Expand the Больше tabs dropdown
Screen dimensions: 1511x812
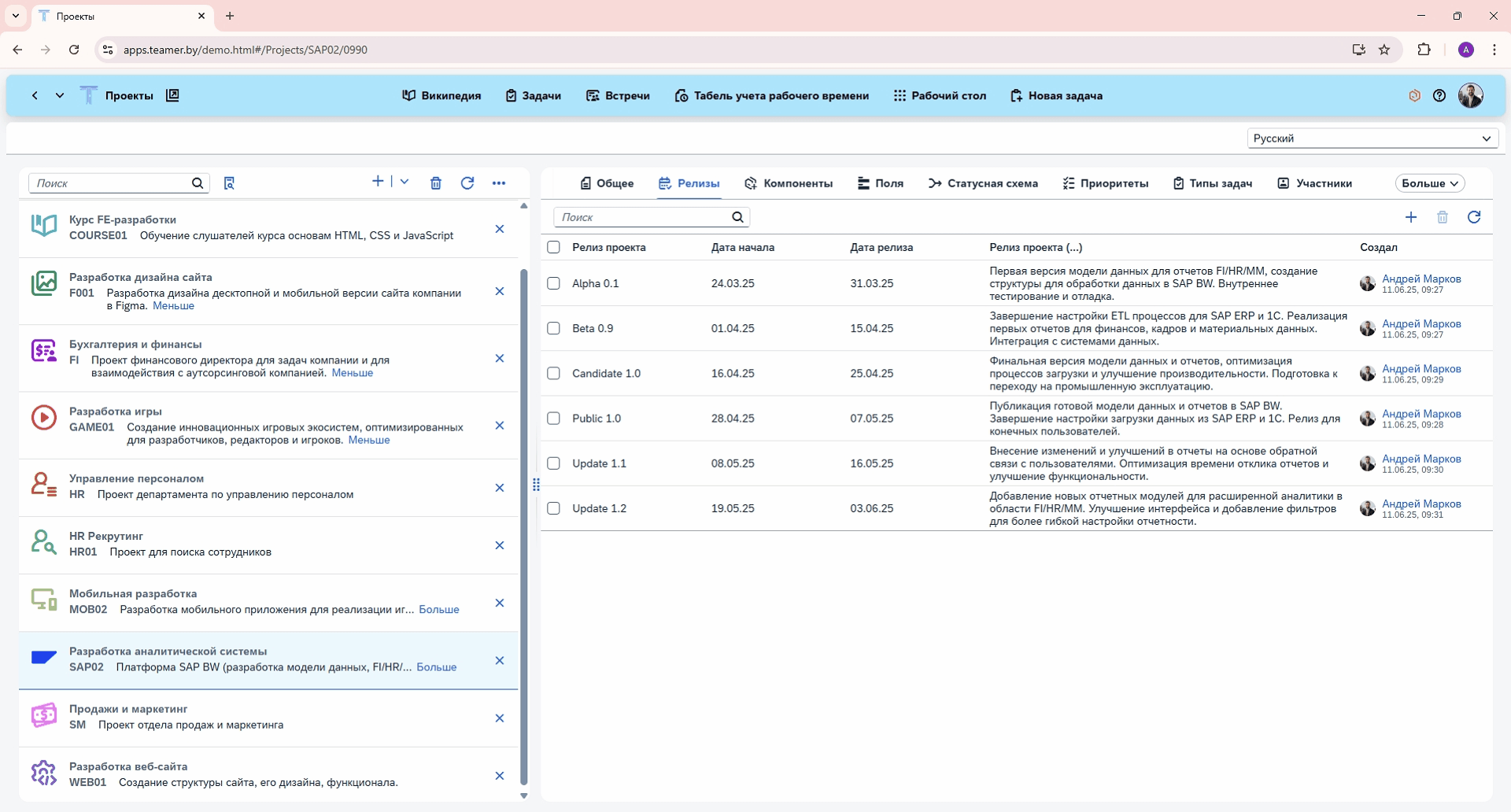1430,183
